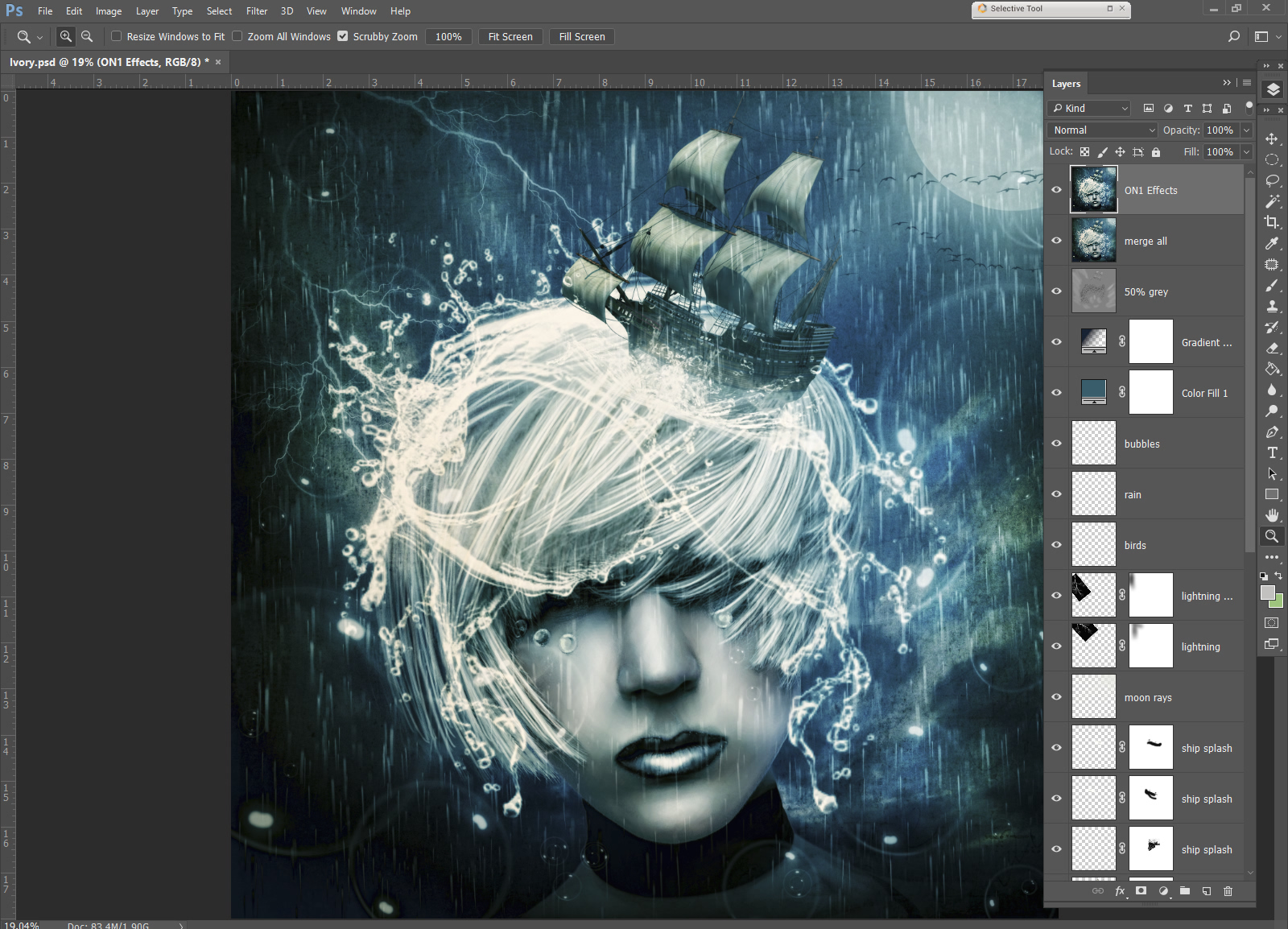Viewport: 1288px width, 929px height.
Task: Pick the Magic Wand tool
Action: pos(1272,201)
